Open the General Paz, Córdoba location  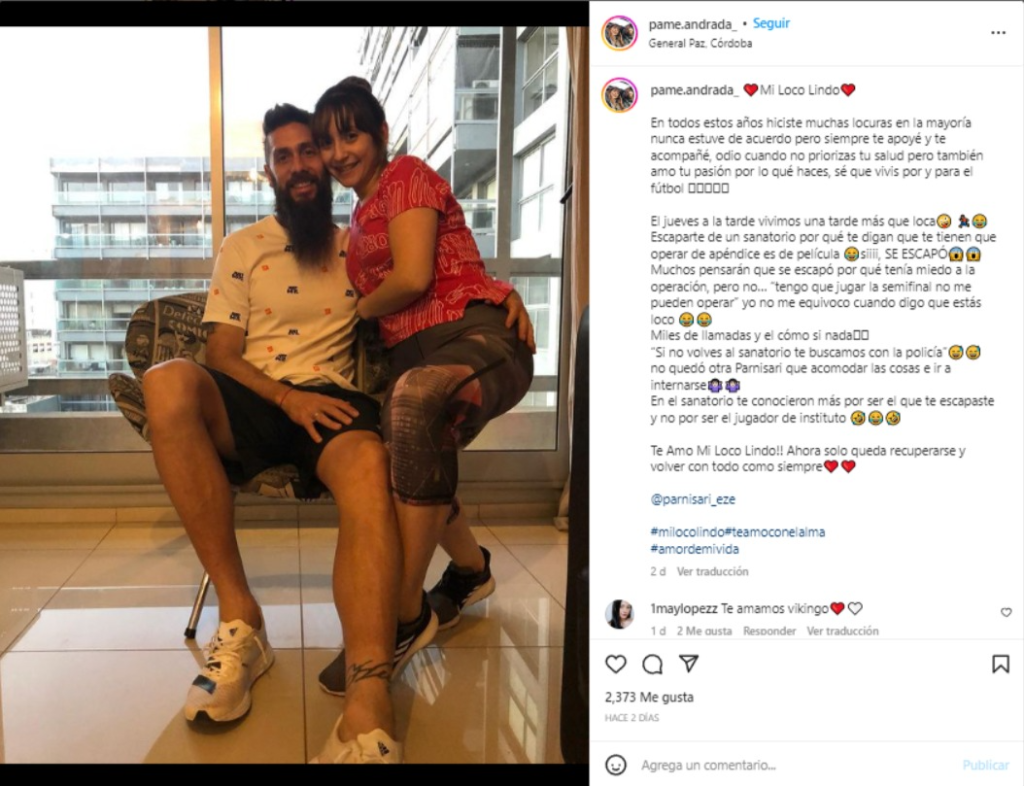pyautogui.click(x=700, y=43)
